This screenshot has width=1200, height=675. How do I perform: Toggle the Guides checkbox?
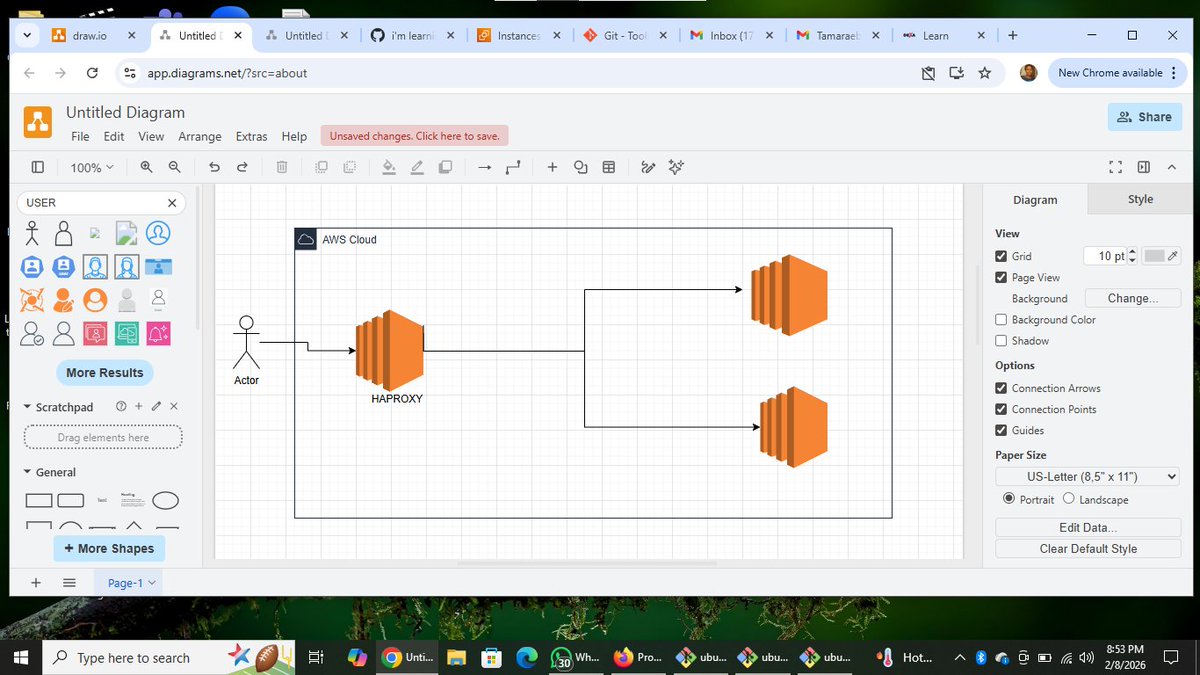tap(1001, 431)
